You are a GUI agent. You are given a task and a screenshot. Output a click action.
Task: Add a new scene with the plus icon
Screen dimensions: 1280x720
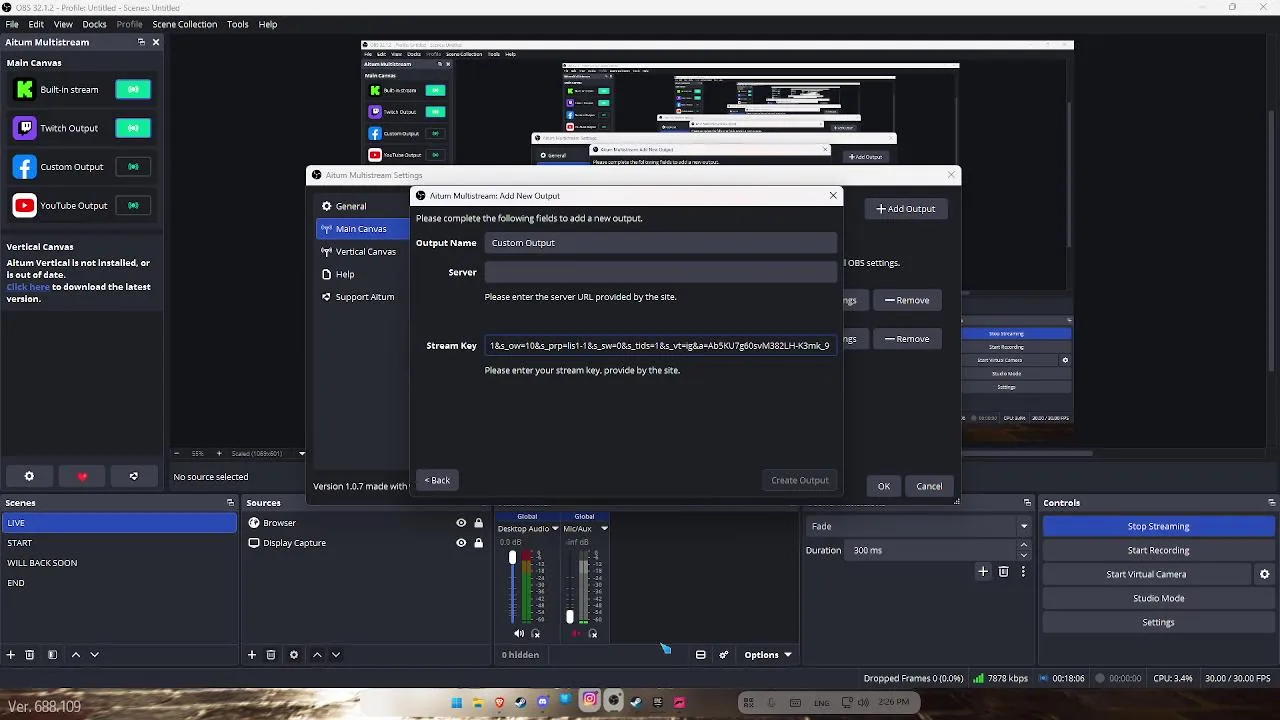pos(10,655)
